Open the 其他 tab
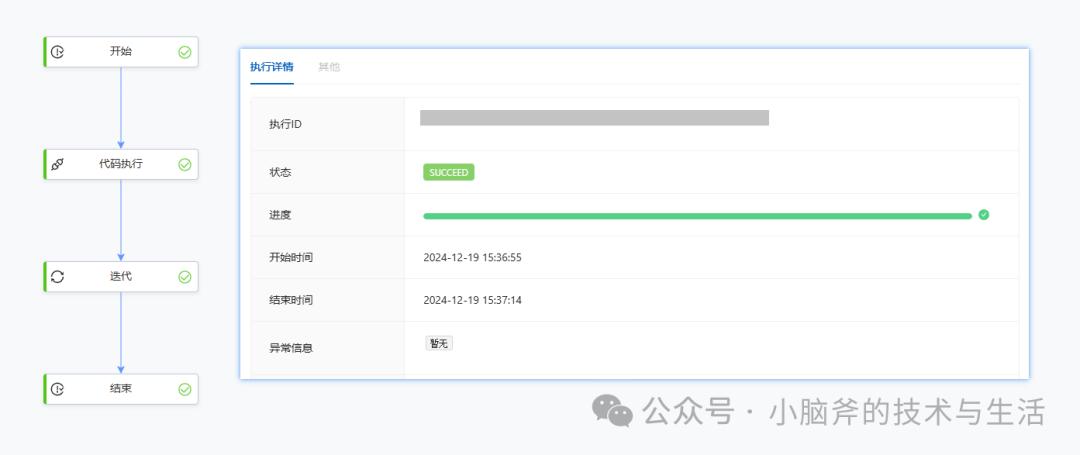The width and height of the screenshot is (1080, 455). pos(329,67)
